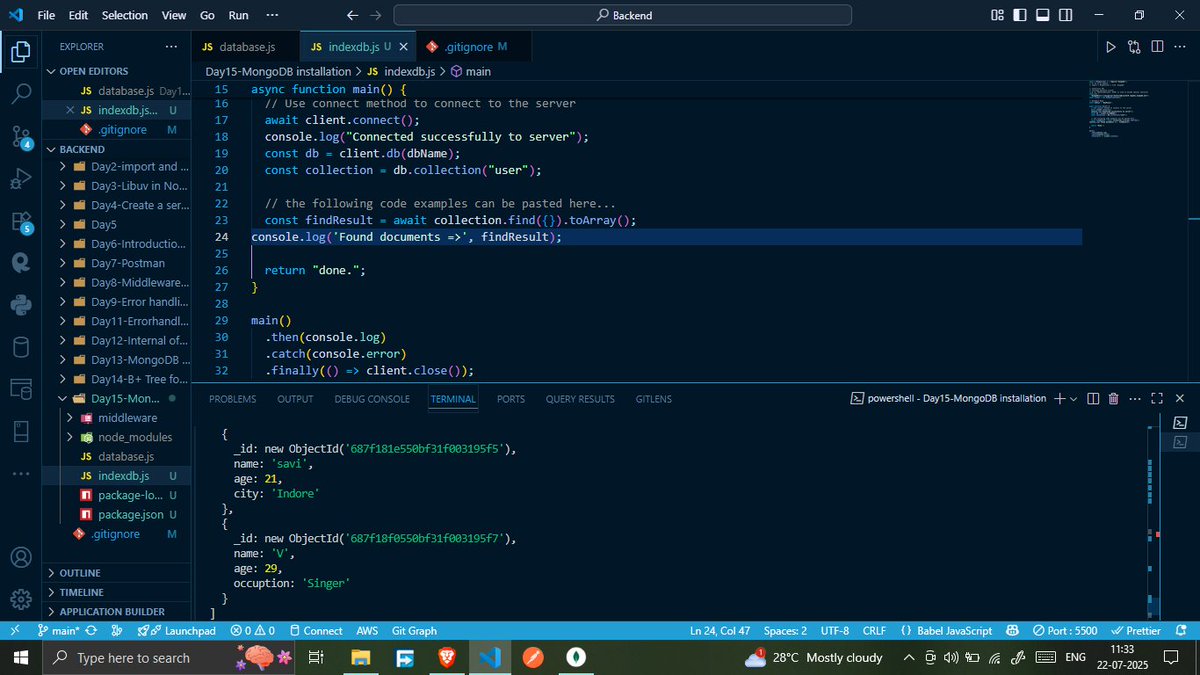Screen dimensions: 1200x675
Task: Go back with the navigation arrow
Action: click(351, 15)
